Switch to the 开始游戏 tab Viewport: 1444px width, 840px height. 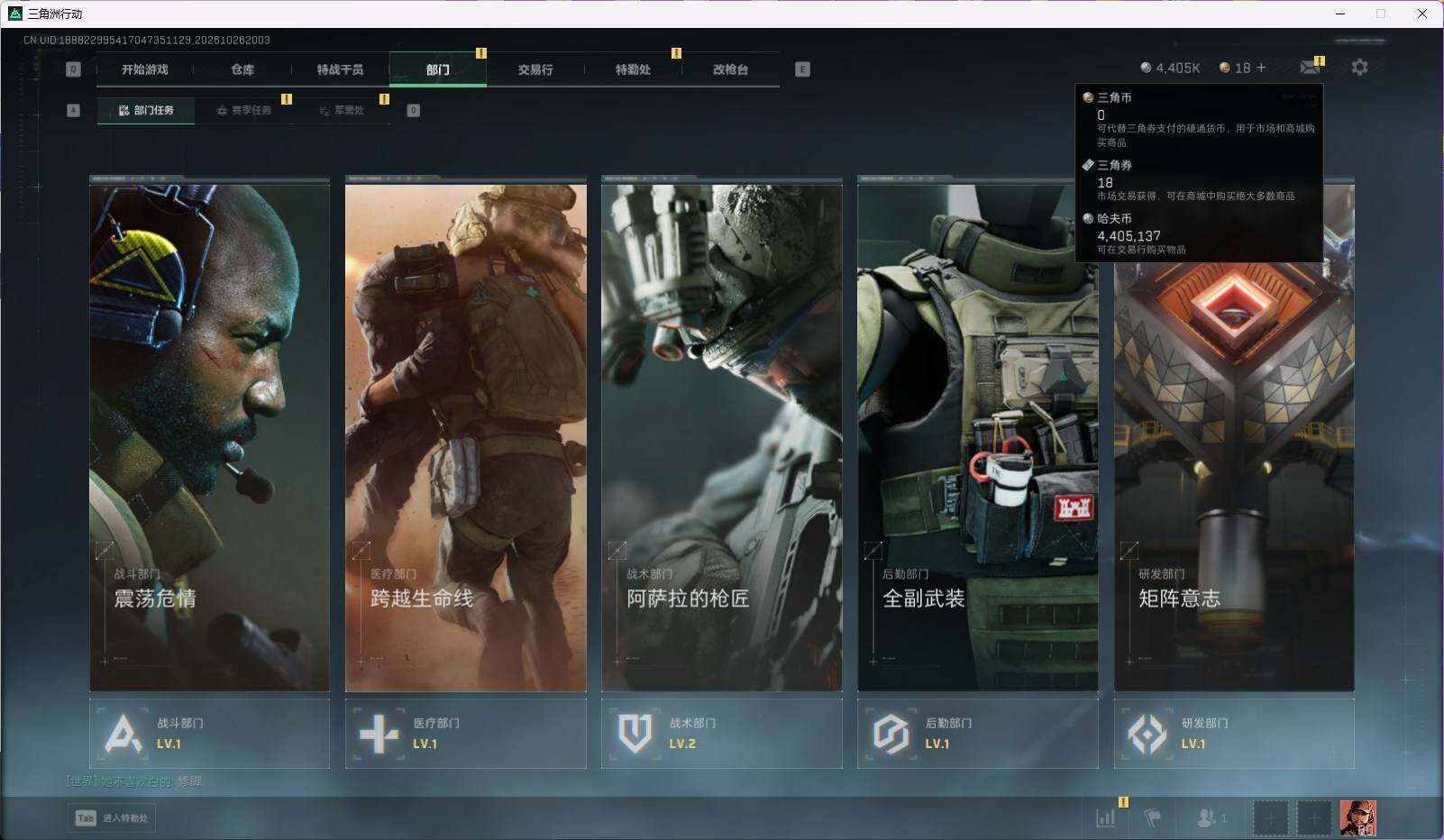[x=145, y=69]
